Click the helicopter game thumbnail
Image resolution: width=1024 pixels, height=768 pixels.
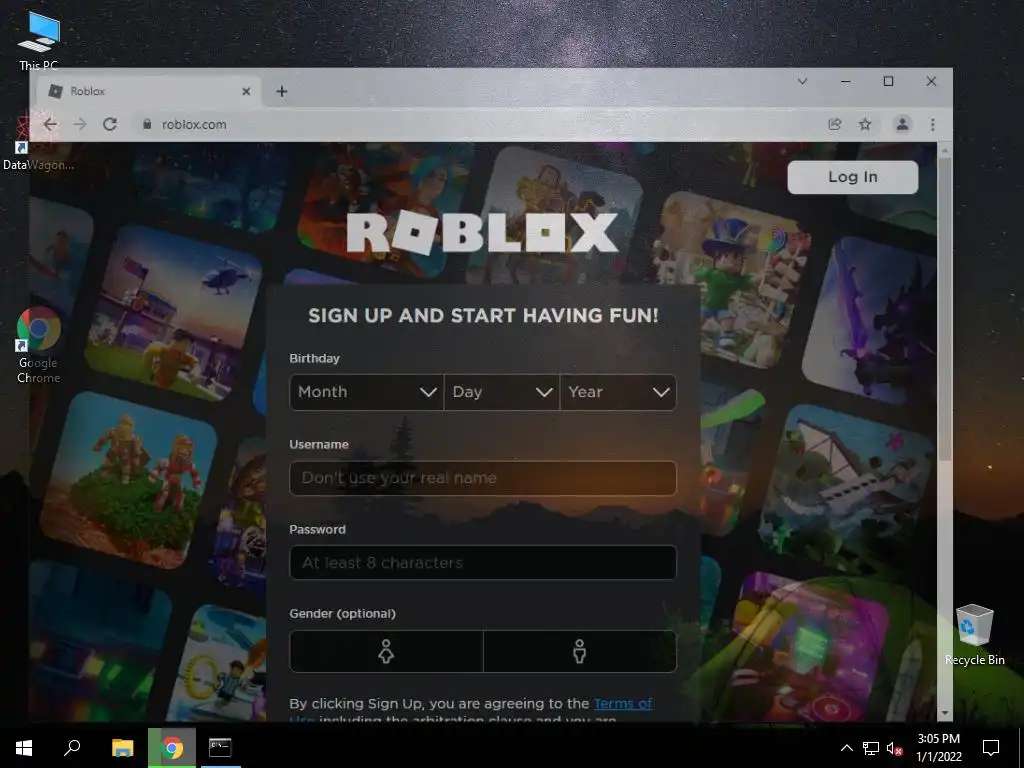pyautogui.click(x=175, y=312)
